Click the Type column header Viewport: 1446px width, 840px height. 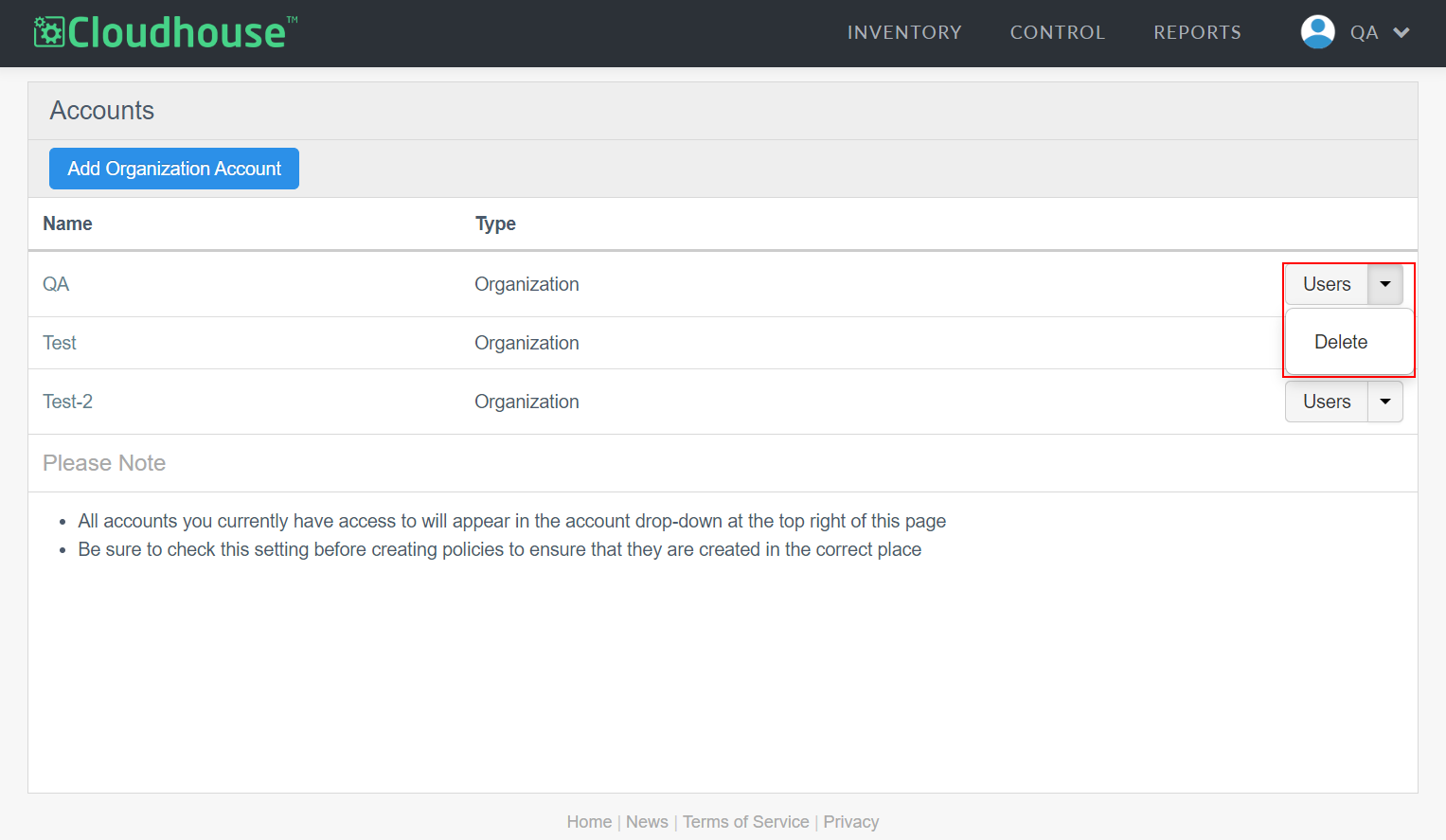click(x=495, y=223)
